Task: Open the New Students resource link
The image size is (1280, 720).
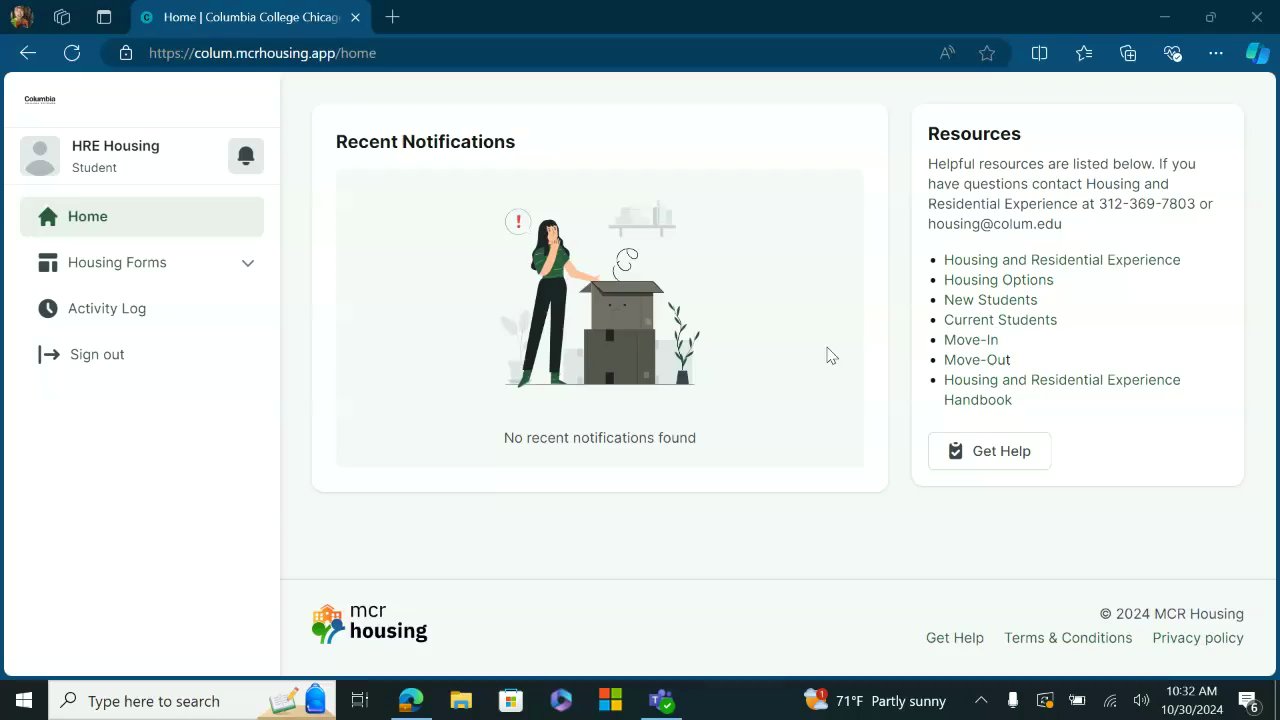Action: tap(990, 300)
